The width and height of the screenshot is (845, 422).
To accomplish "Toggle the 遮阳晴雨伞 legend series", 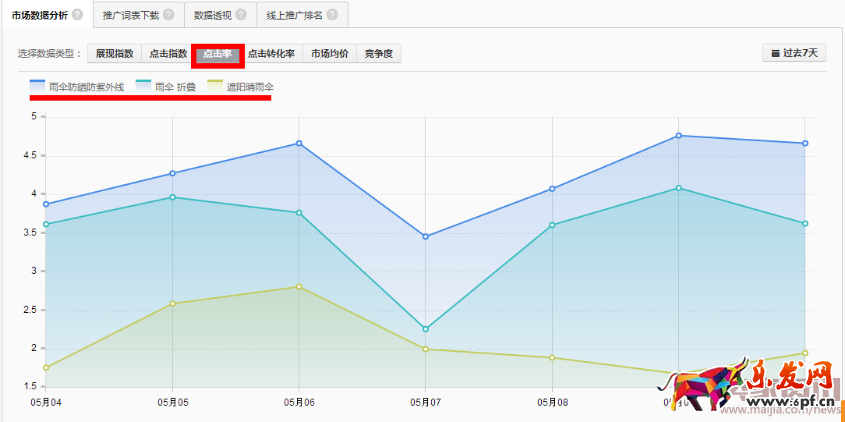I will tap(240, 87).
